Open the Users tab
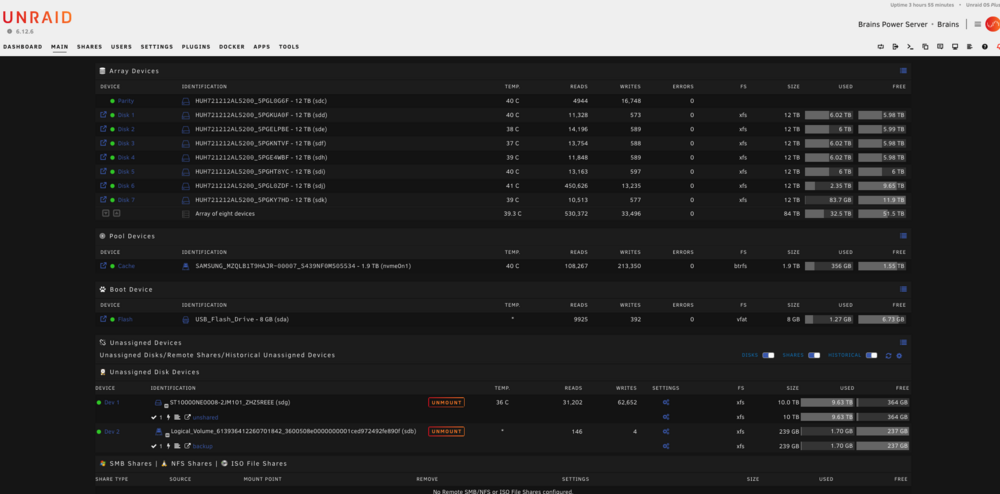The width and height of the screenshot is (1000, 494). 121,47
